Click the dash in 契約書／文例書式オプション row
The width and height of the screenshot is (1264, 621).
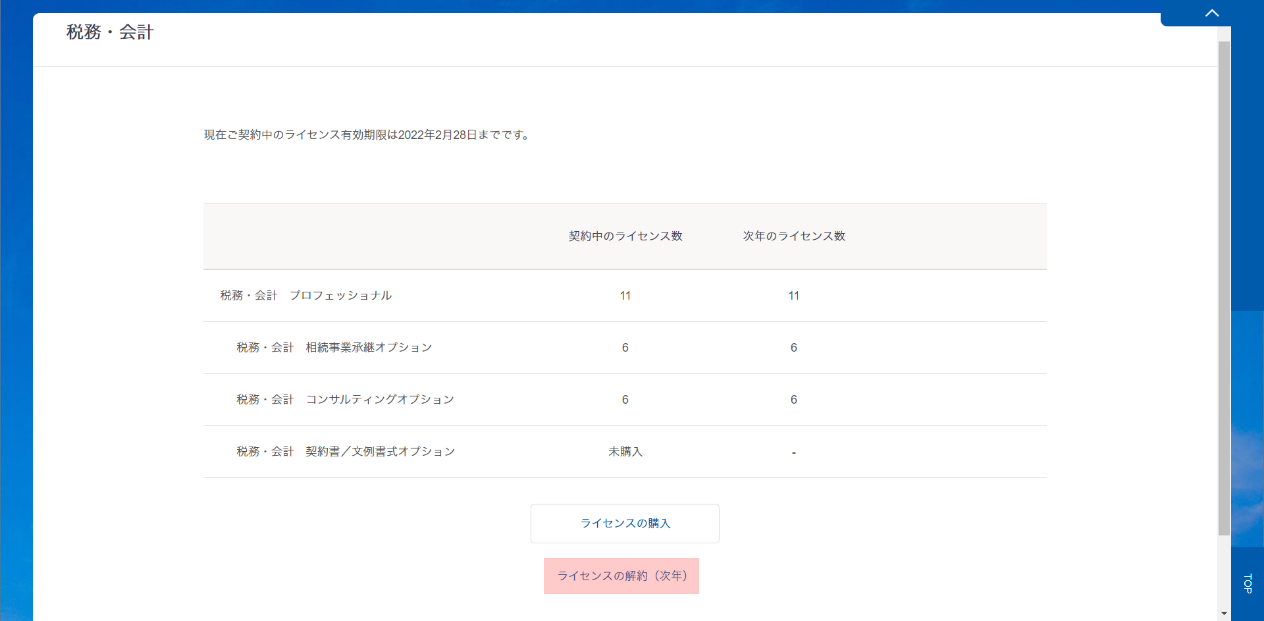(x=793, y=453)
